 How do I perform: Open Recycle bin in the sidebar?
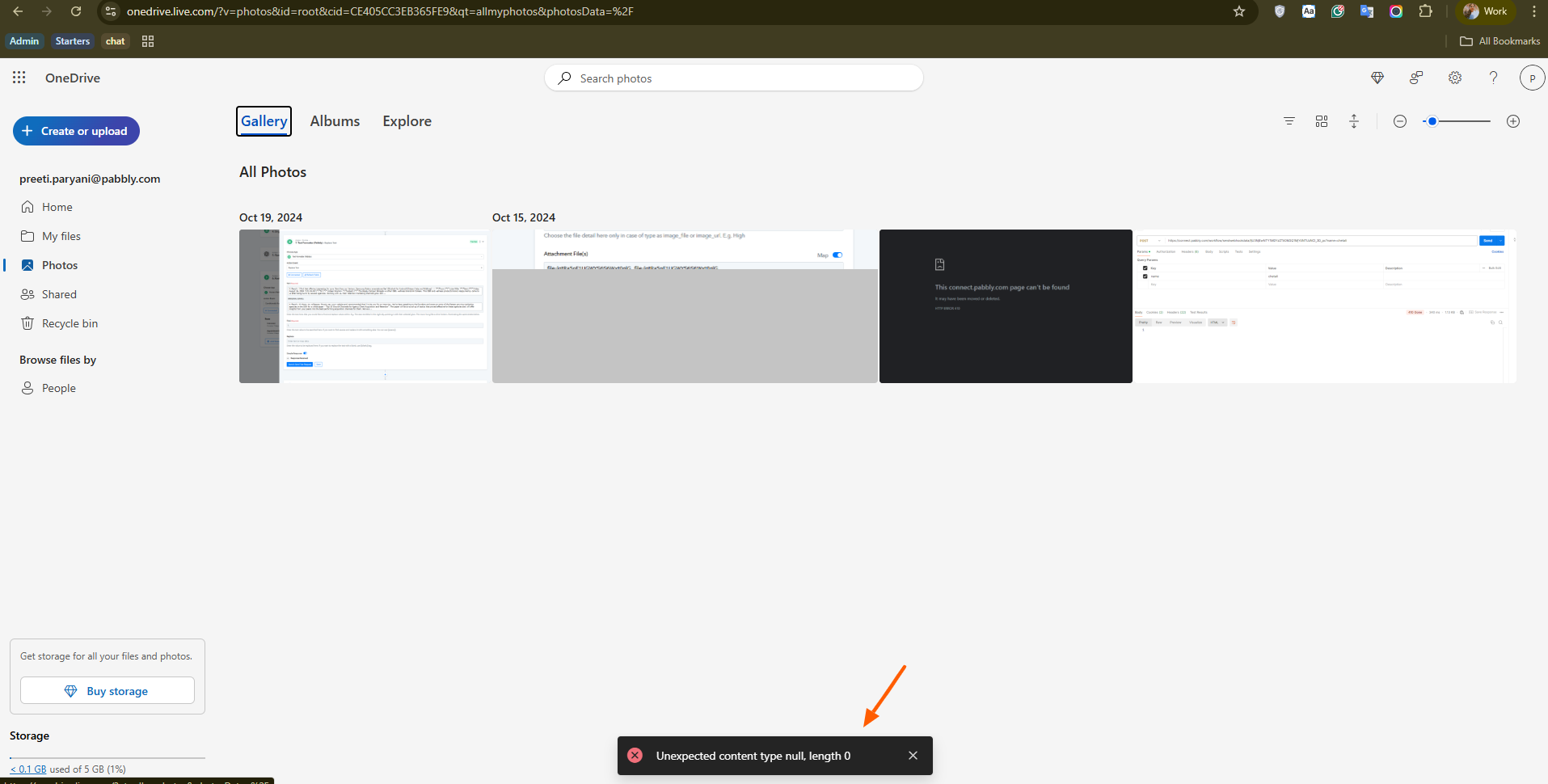click(x=70, y=323)
